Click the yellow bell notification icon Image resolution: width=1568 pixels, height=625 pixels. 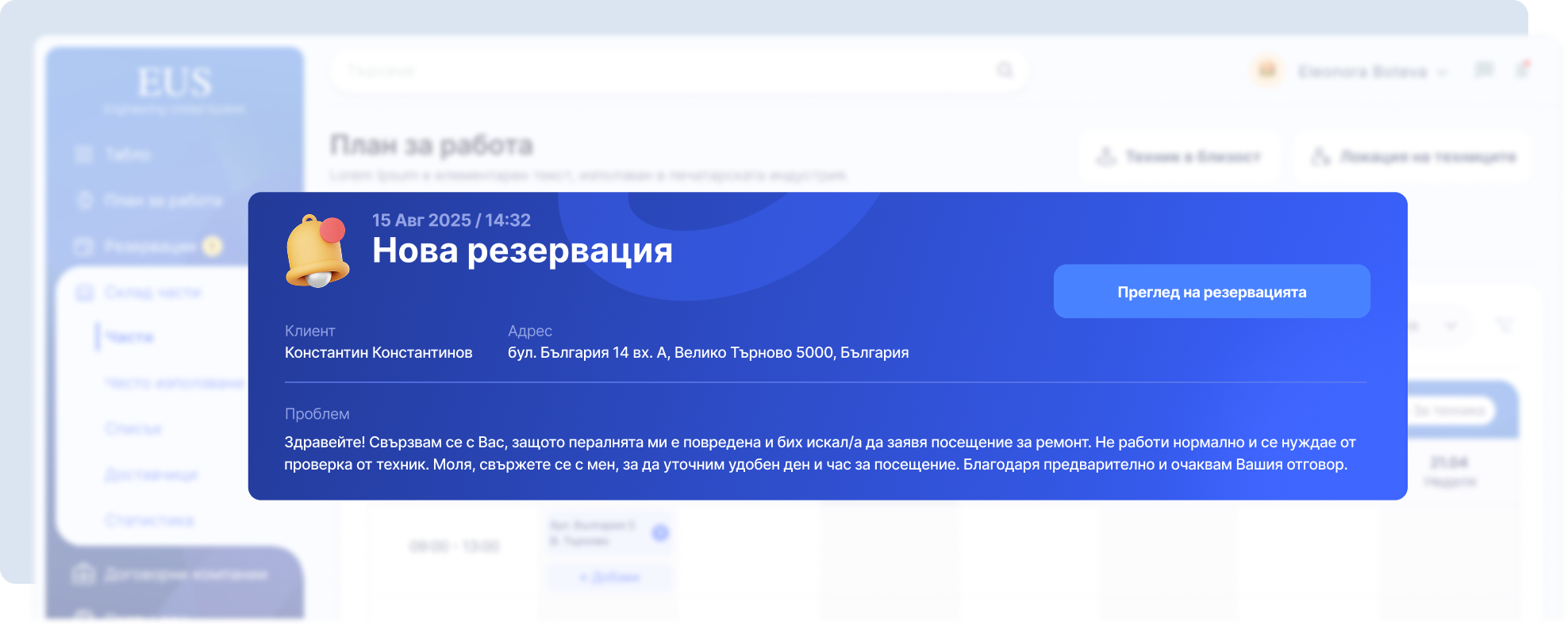click(317, 251)
